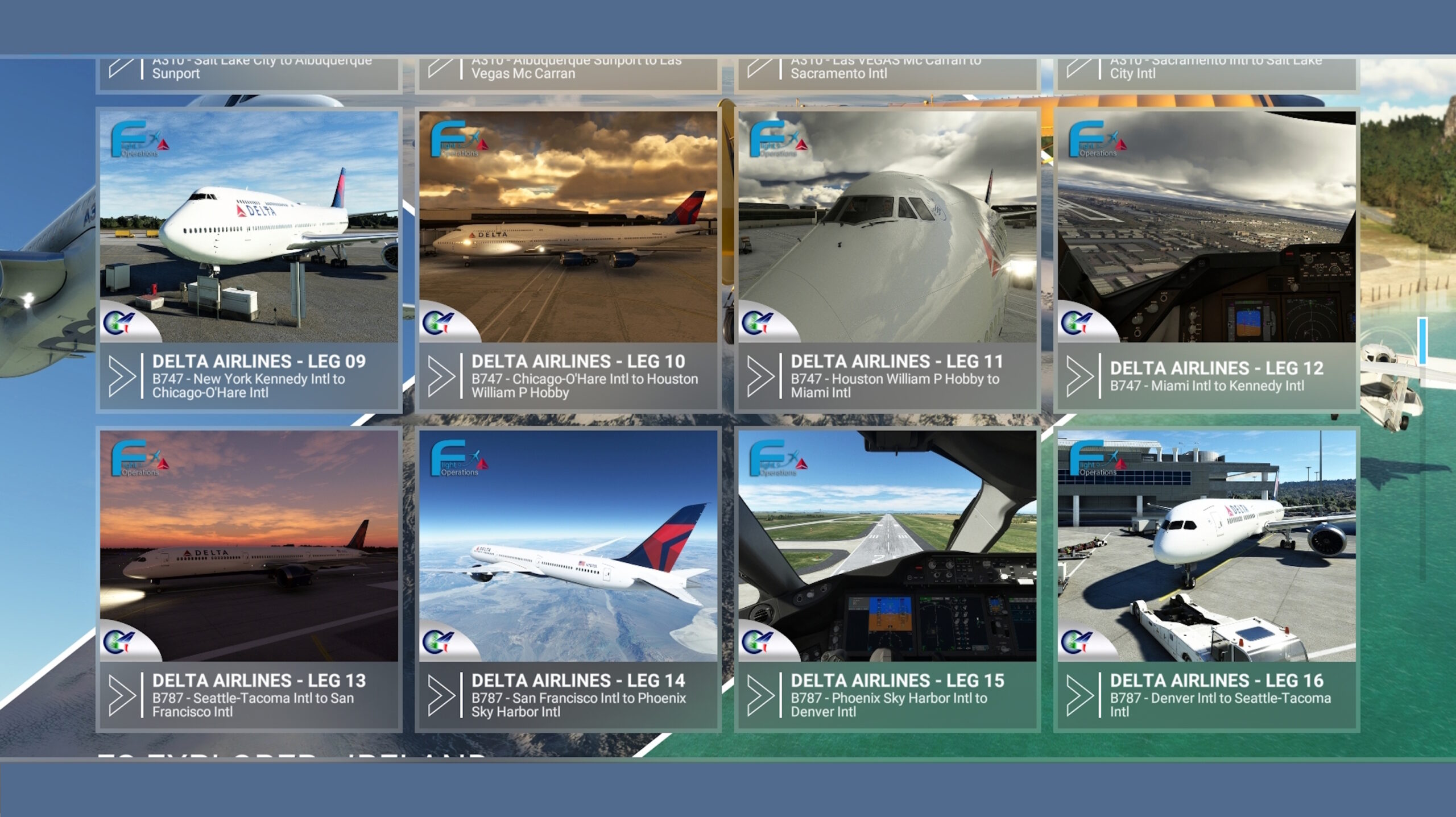Open the 747 nose close-up thumbnail, Leg 11
The height and width of the screenshot is (817, 1456).
(887, 227)
